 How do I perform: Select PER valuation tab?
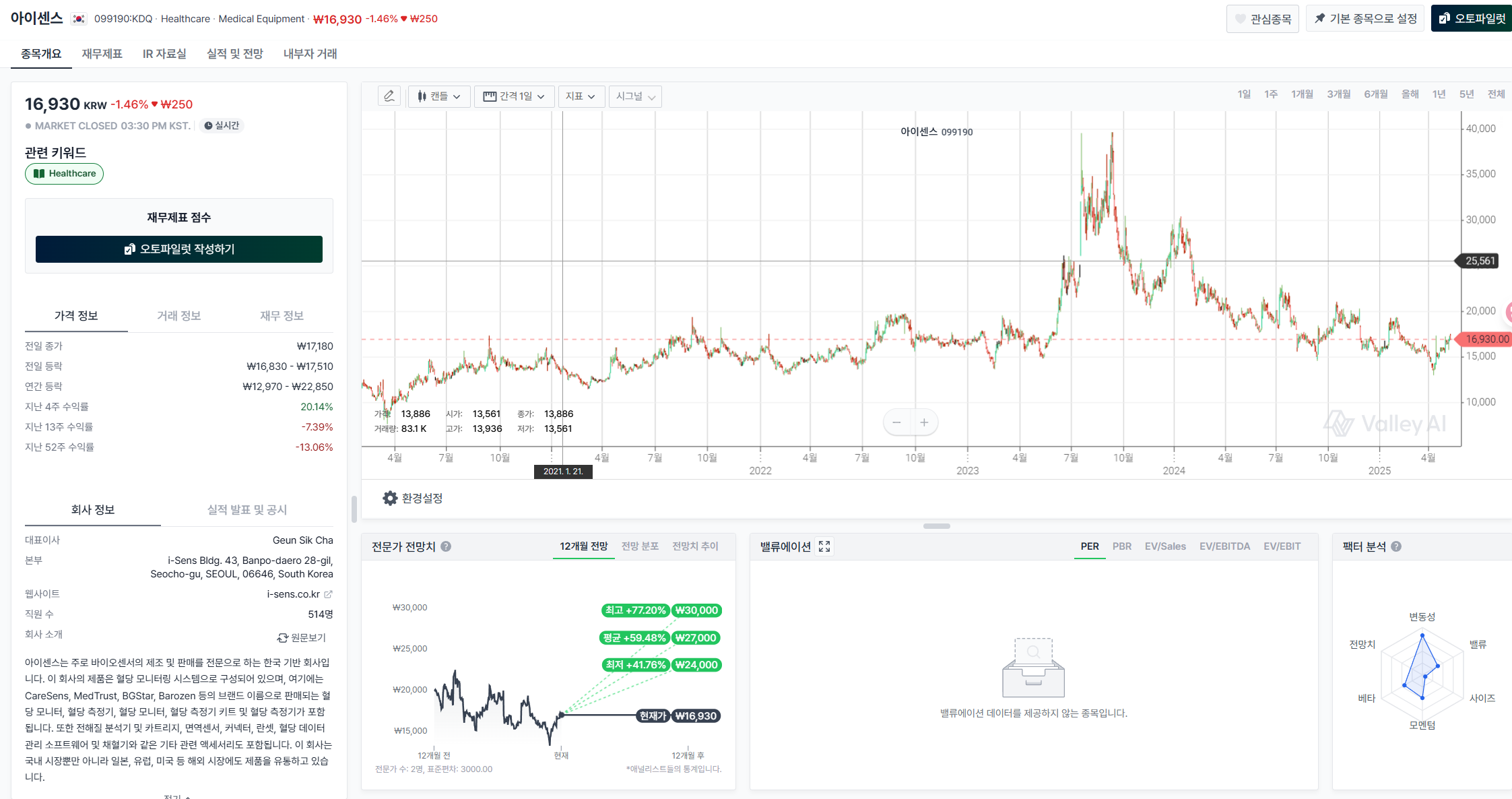1090,546
